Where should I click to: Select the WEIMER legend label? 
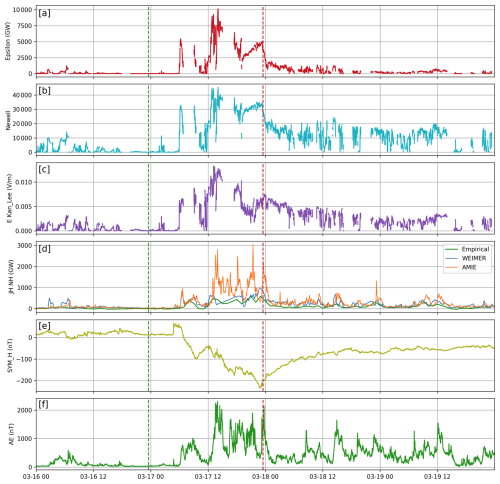tap(474, 258)
